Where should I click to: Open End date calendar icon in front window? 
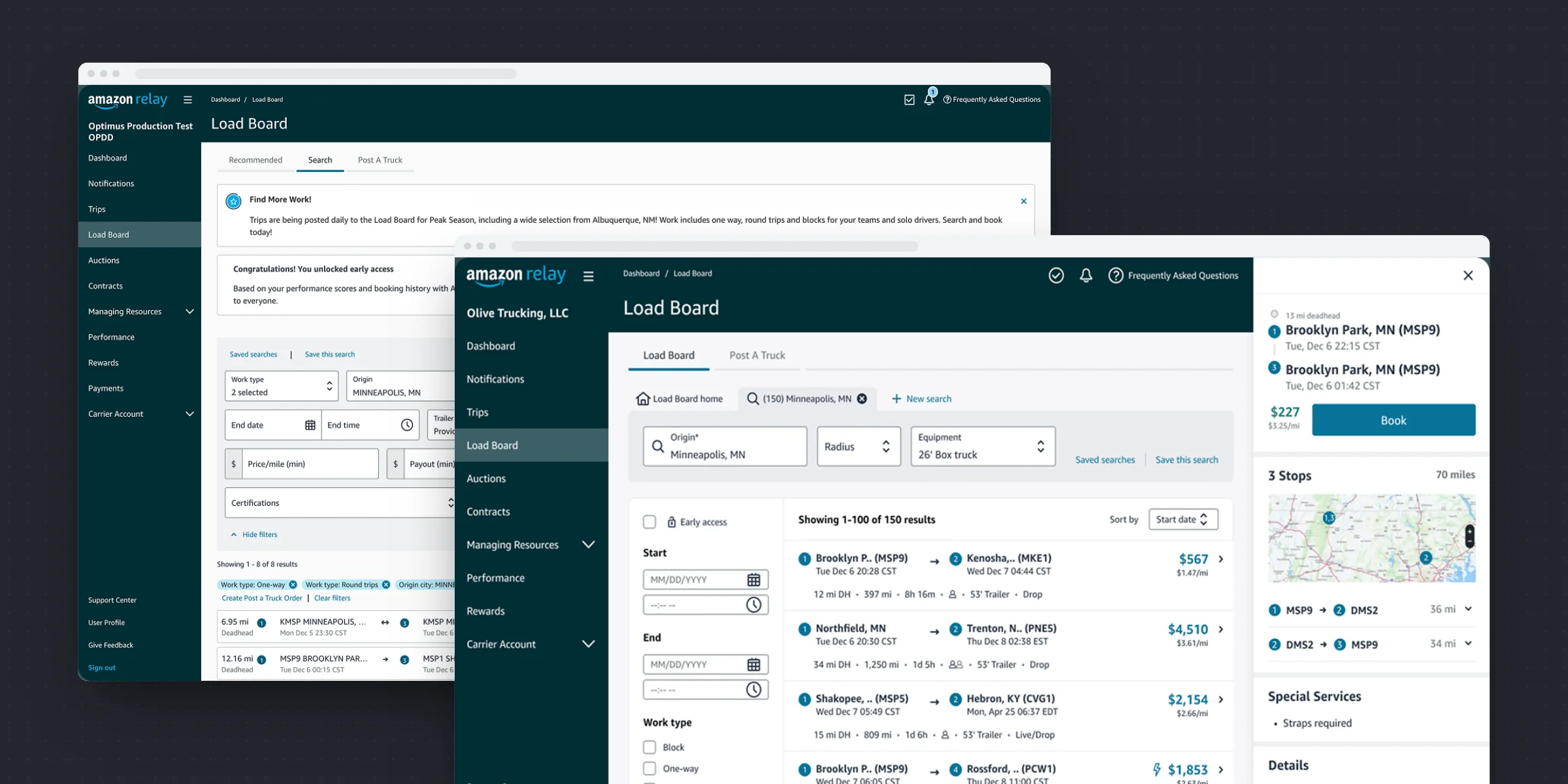(753, 664)
